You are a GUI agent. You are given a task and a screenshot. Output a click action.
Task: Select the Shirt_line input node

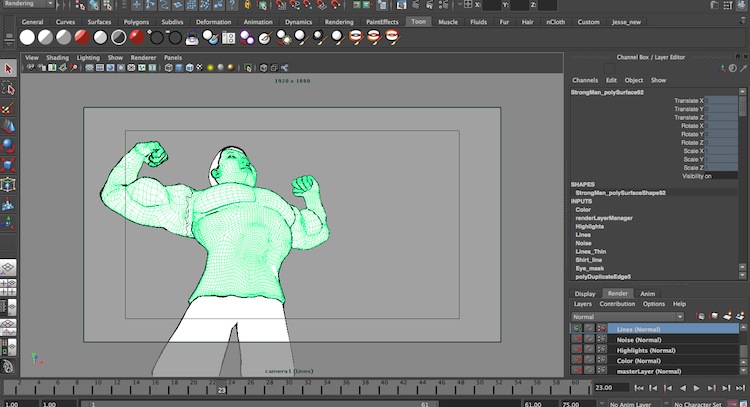(591, 260)
